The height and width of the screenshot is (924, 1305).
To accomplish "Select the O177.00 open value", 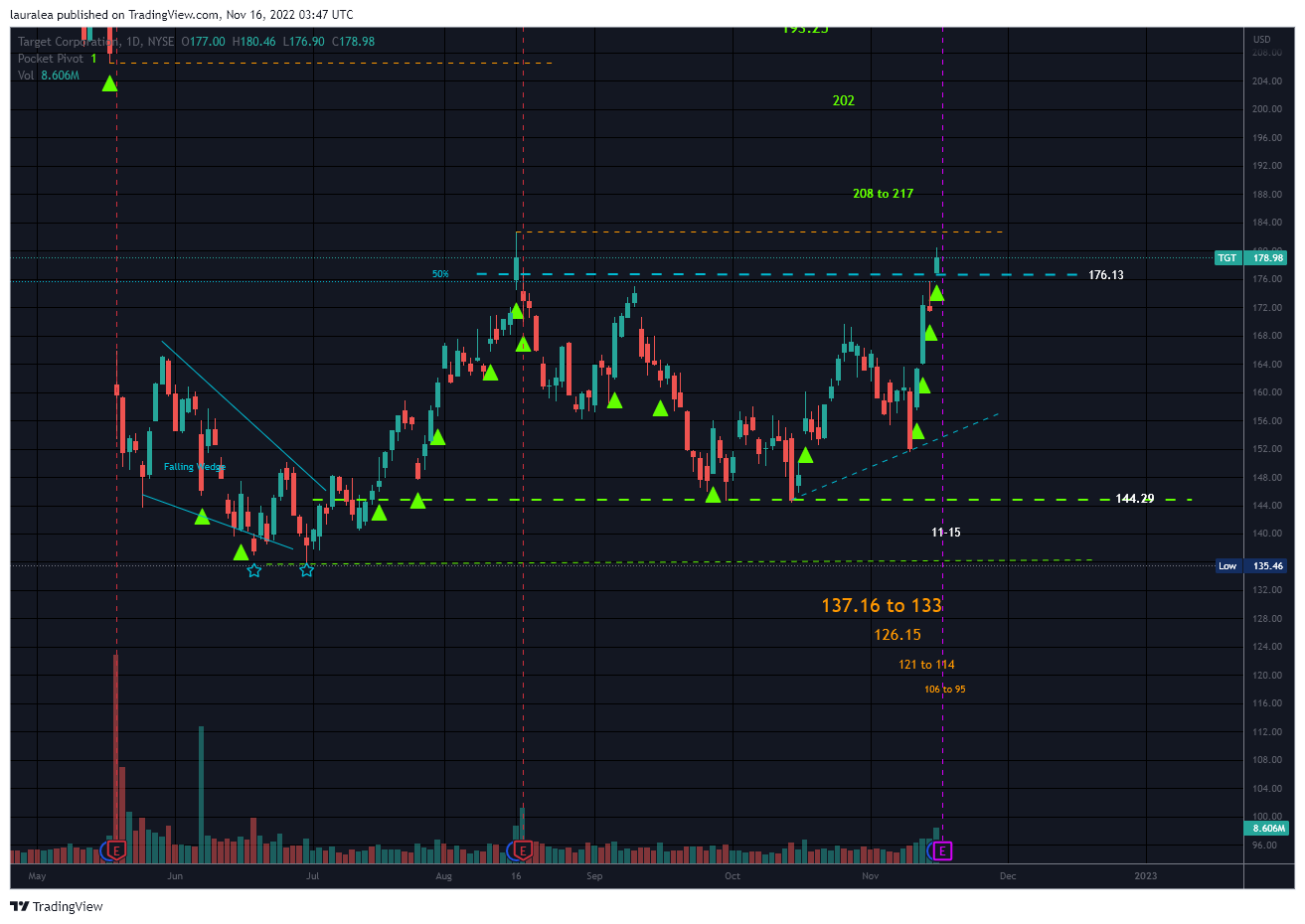I will (203, 42).
